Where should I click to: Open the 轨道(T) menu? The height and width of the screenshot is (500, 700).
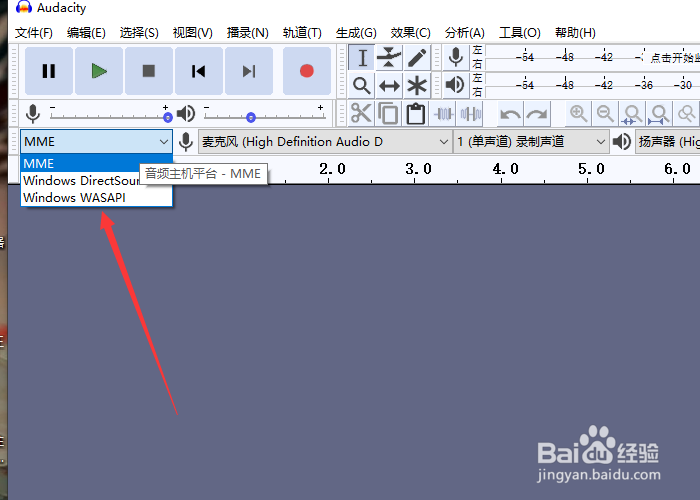point(302,33)
